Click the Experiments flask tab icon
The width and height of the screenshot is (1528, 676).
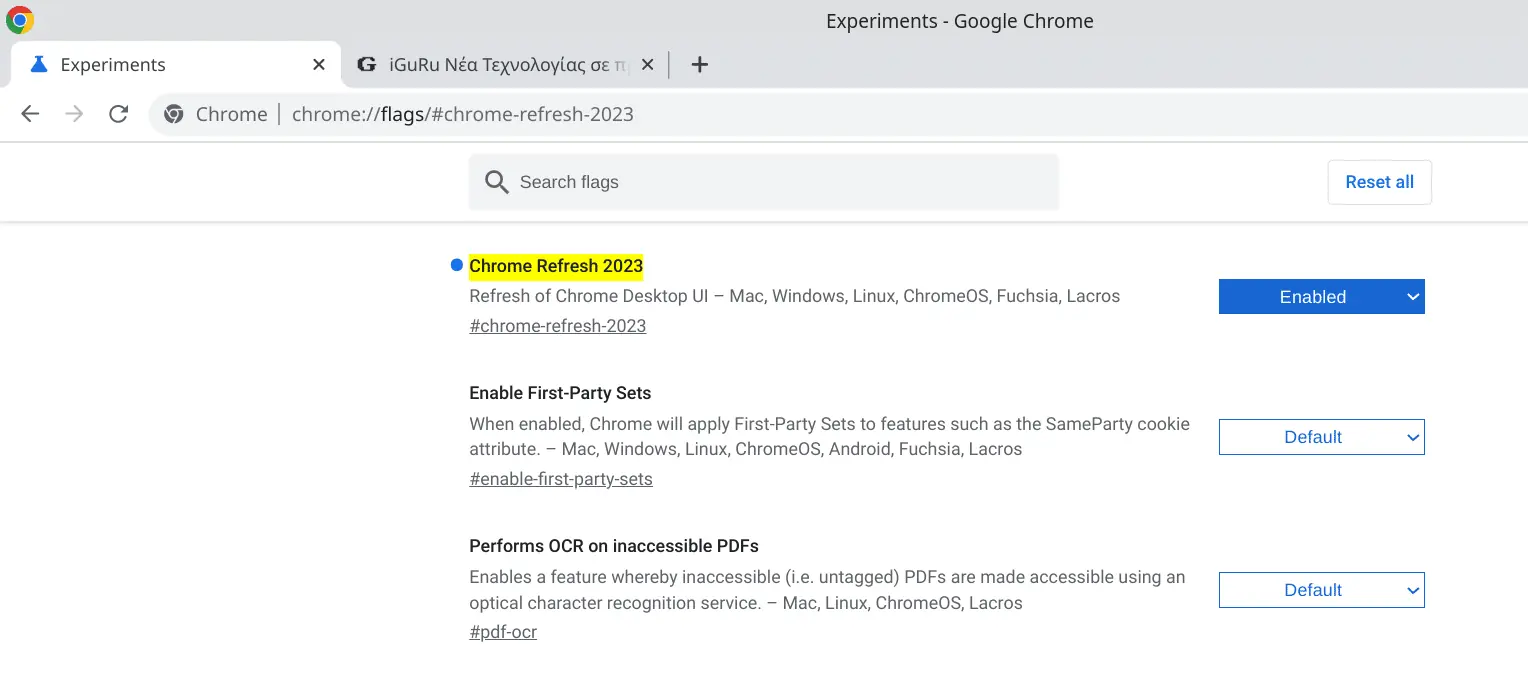point(39,65)
